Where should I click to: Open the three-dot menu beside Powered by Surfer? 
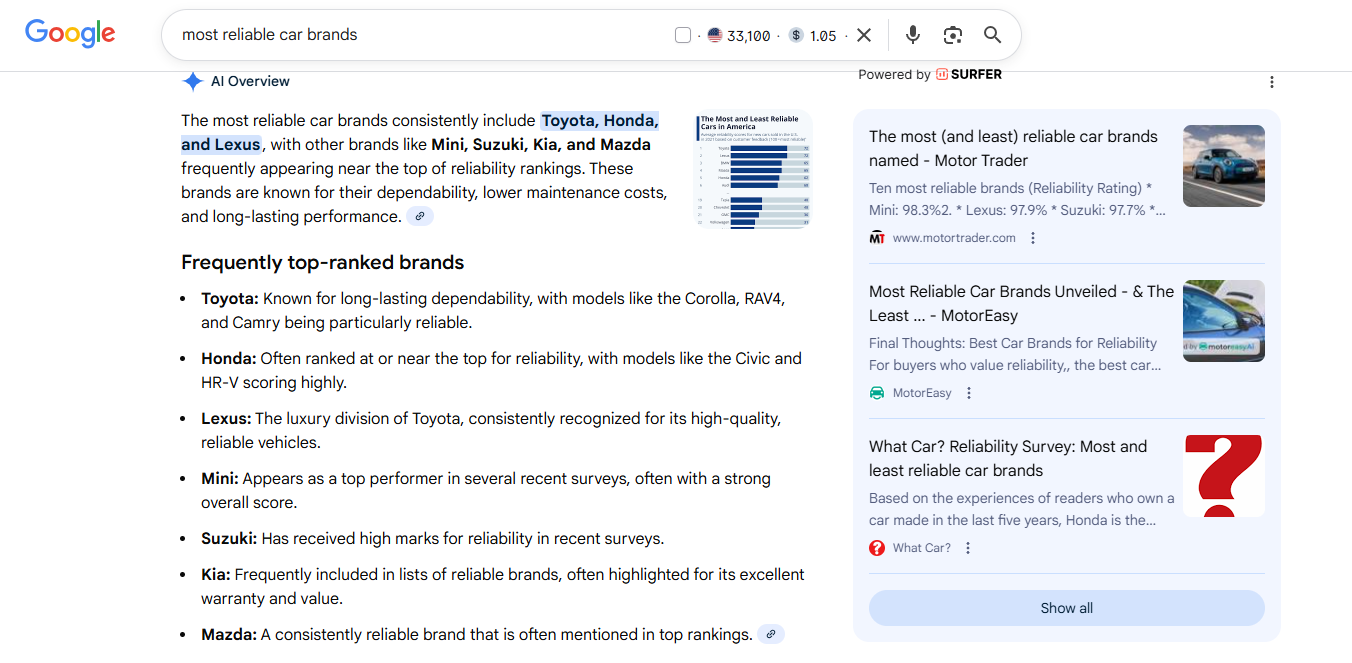[x=1272, y=82]
